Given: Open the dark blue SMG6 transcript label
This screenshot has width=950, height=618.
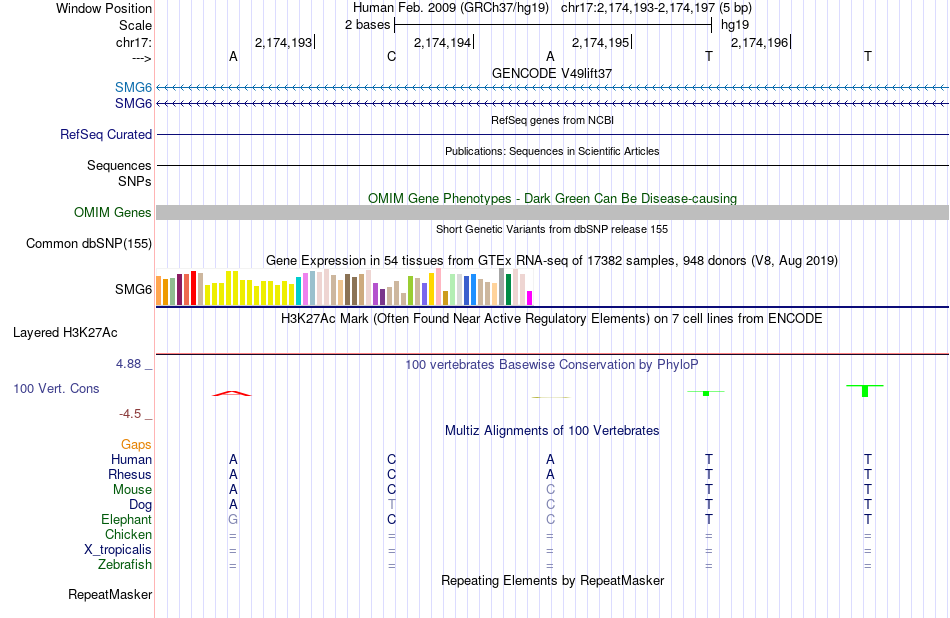Looking at the screenshot, I should [x=133, y=104].
